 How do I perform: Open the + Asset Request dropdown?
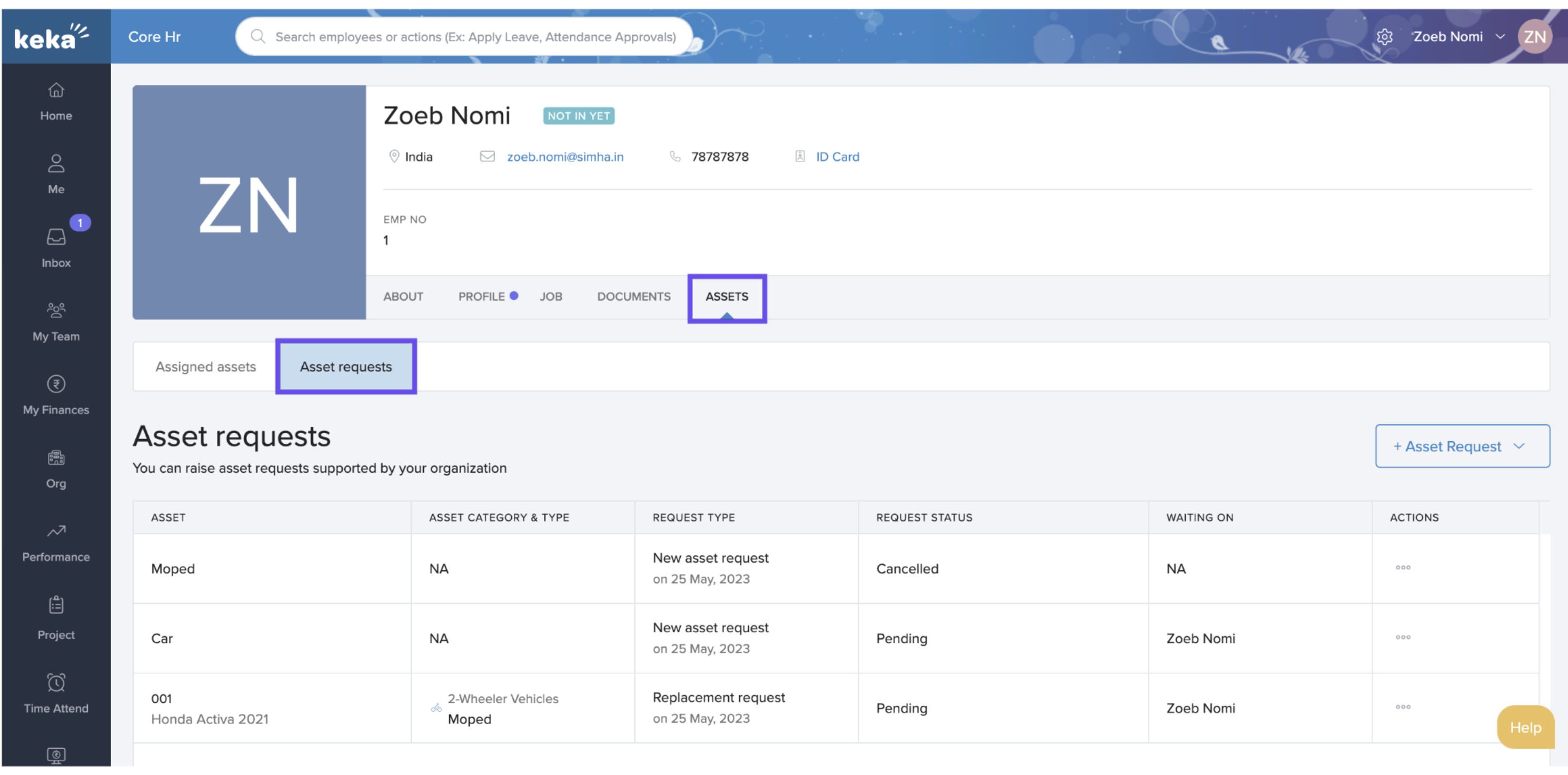1462,446
